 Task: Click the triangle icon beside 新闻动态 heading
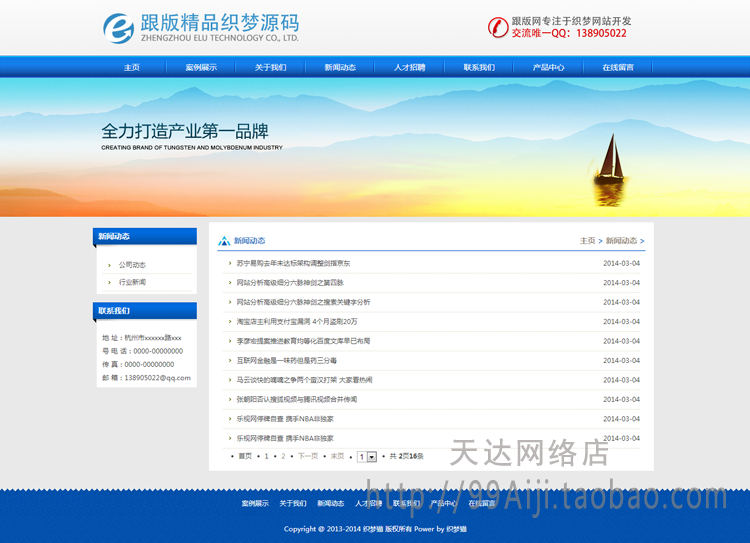click(224, 241)
